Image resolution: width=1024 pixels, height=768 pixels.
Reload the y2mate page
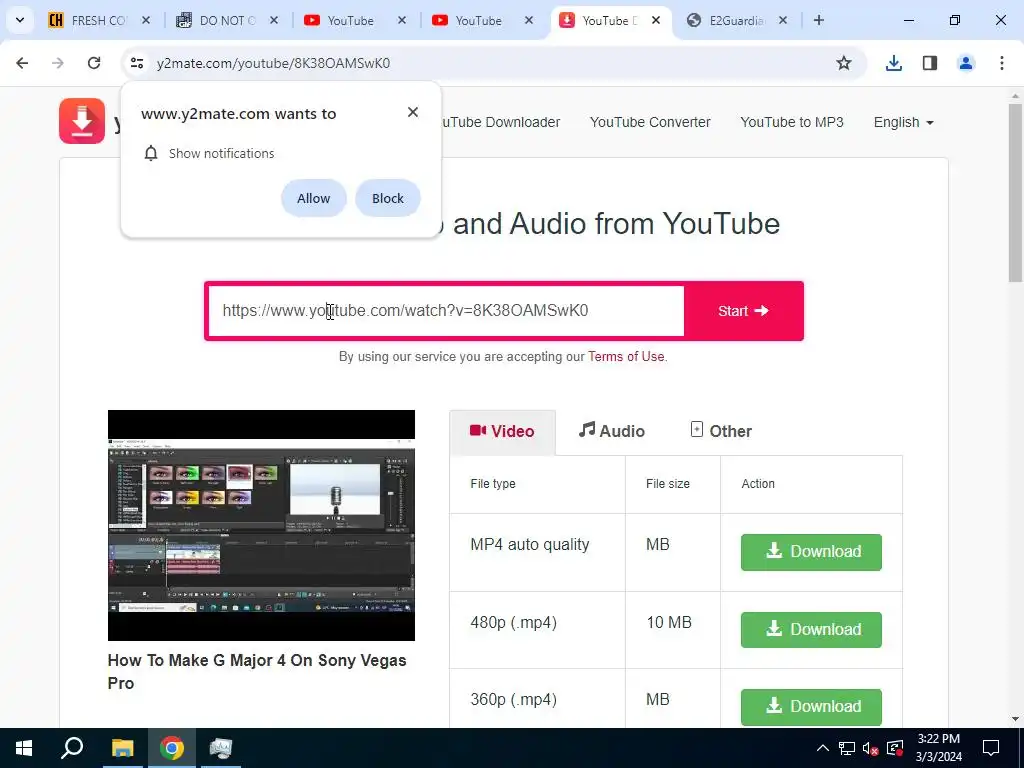pos(94,63)
